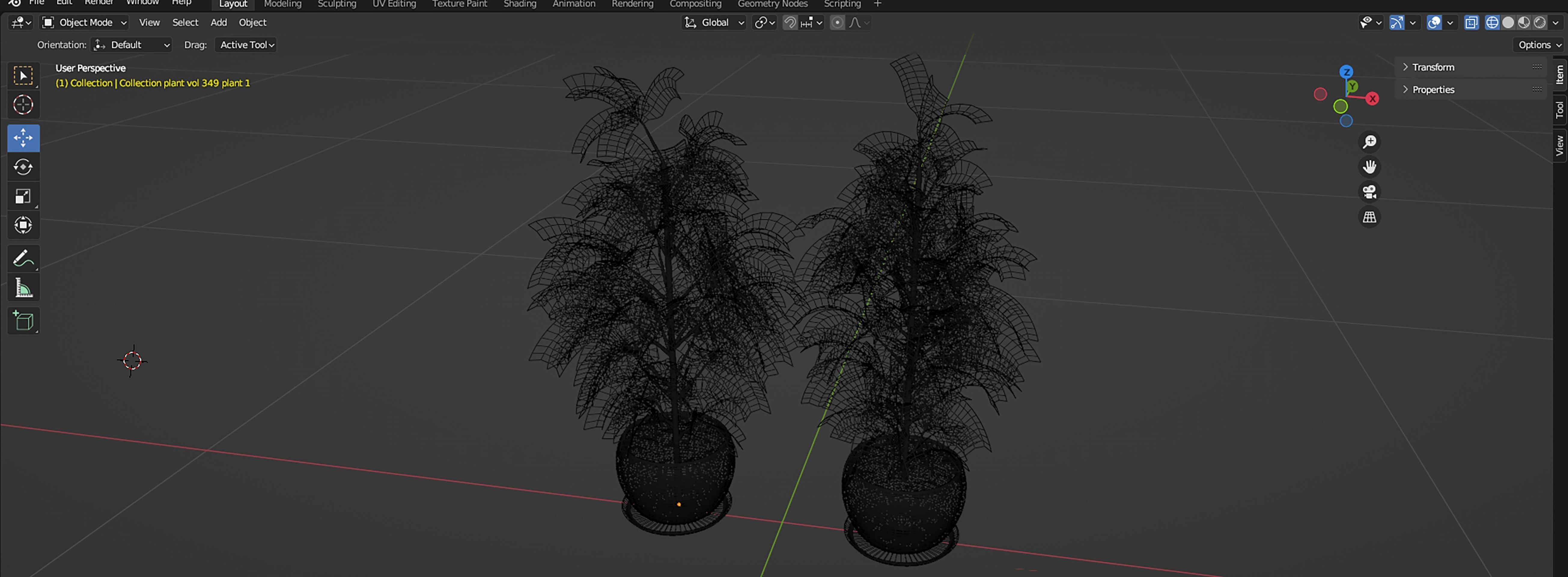Screen dimensions: 1568x577
Task: Activate the 3D Cursor tool
Action: [23, 105]
